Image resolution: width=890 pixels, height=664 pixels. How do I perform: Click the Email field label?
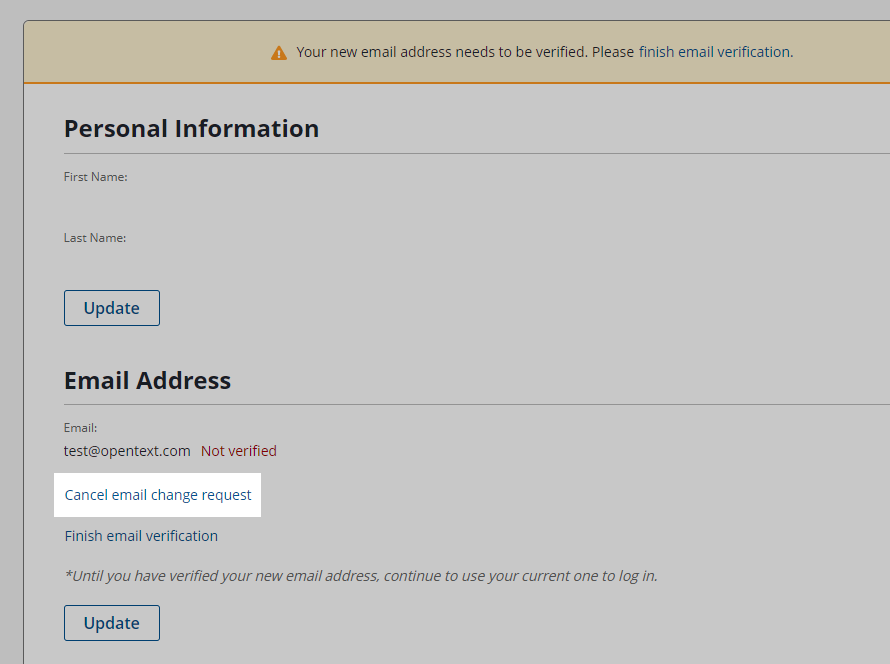(x=80, y=428)
